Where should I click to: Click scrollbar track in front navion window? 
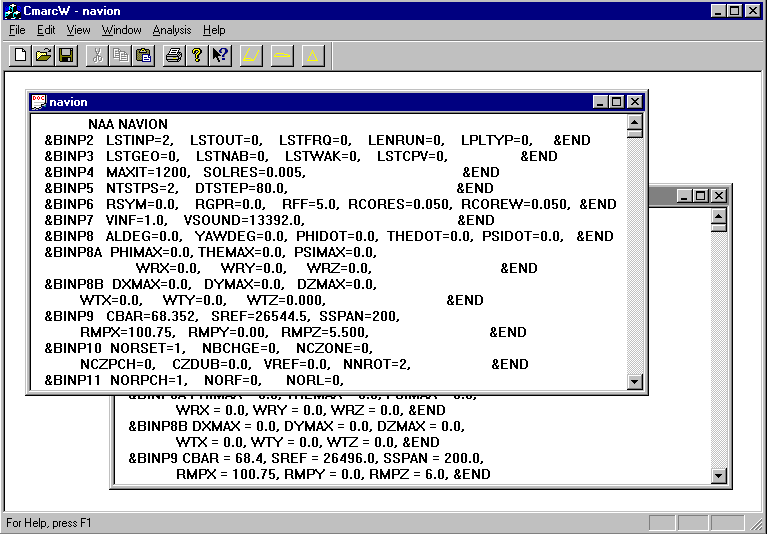[x=634, y=256]
